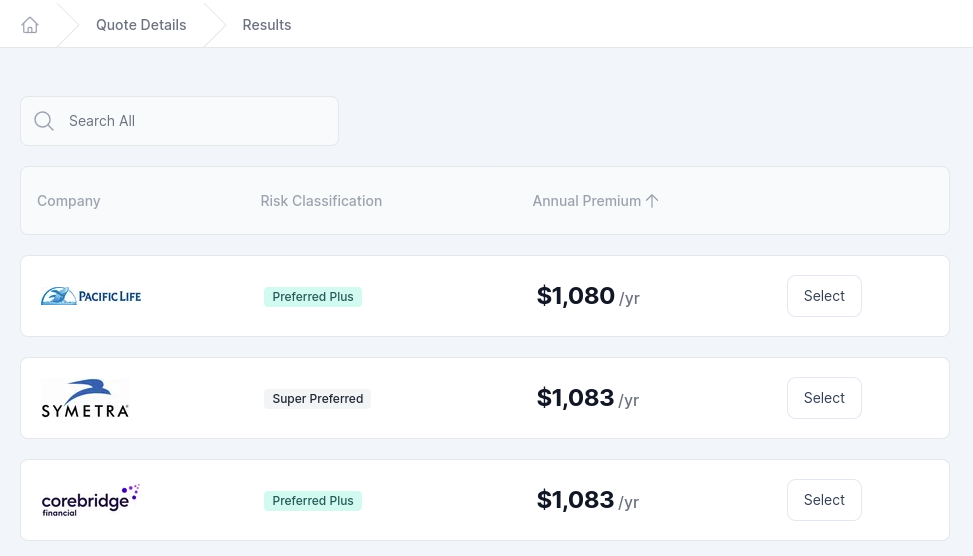The width and height of the screenshot is (973, 556).
Task: Select the Symetra quote
Action: tap(824, 398)
